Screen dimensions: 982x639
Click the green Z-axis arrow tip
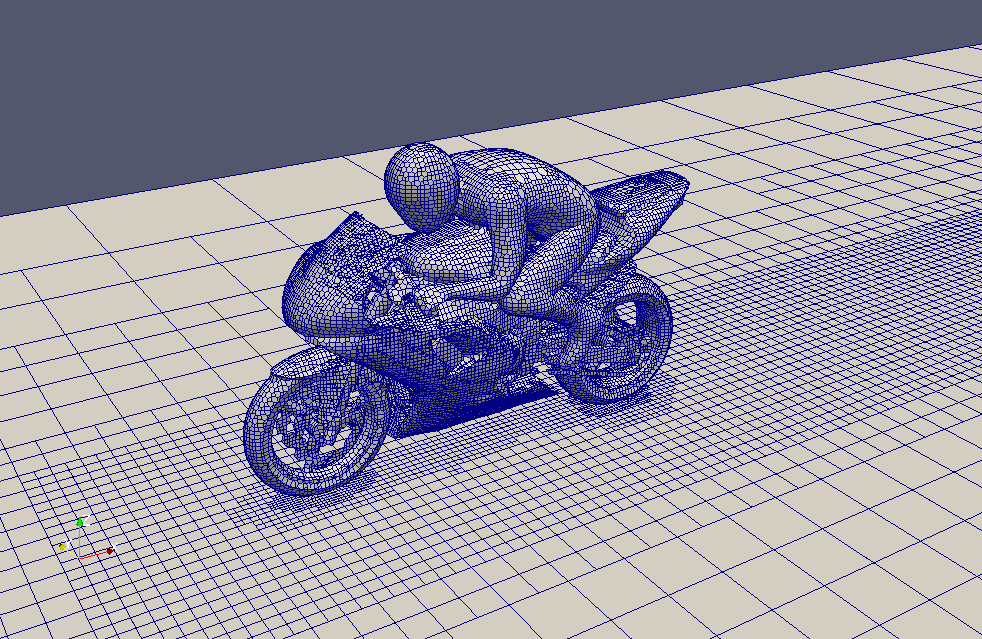pyautogui.click(x=80, y=521)
